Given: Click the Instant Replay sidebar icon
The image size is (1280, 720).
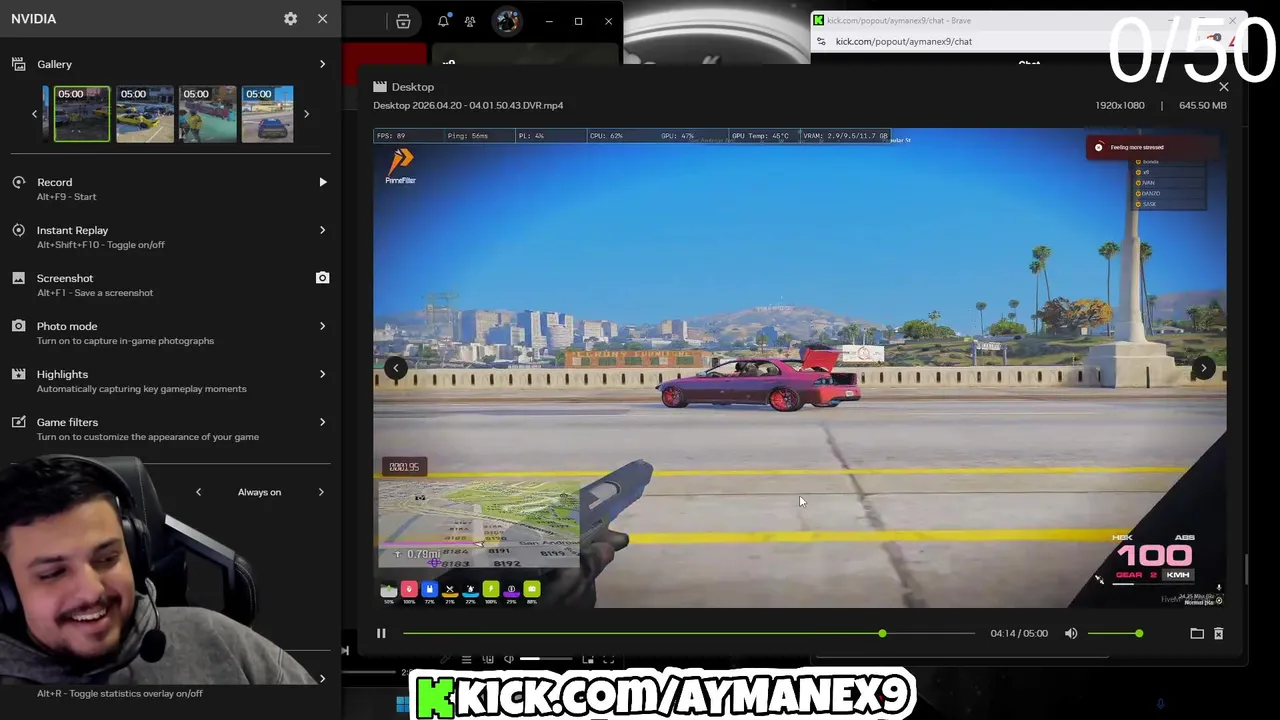Looking at the screenshot, I should 18,230.
